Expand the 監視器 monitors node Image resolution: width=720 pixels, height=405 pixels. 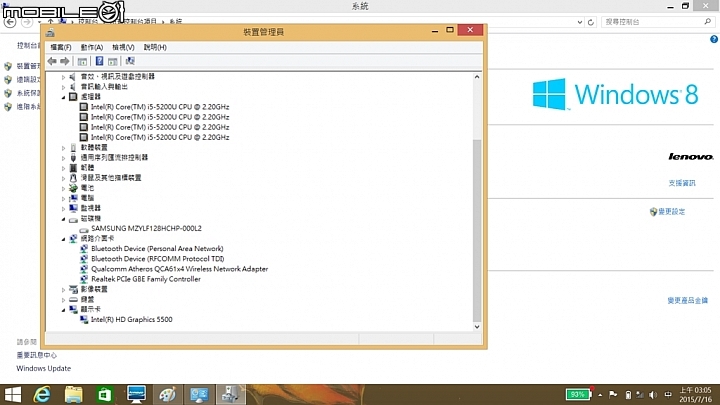pyautogui.click(x=63, y=208)
